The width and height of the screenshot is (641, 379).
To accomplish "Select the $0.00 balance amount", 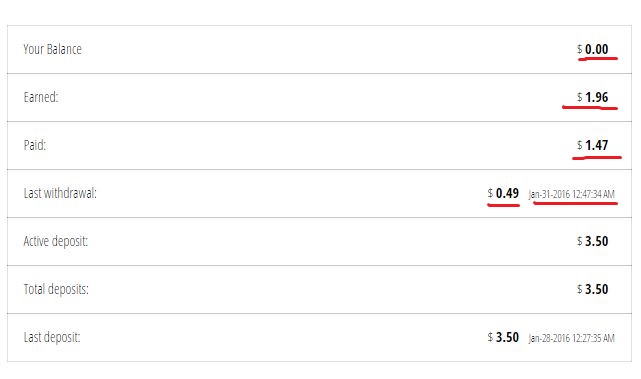I will point(593,49).
